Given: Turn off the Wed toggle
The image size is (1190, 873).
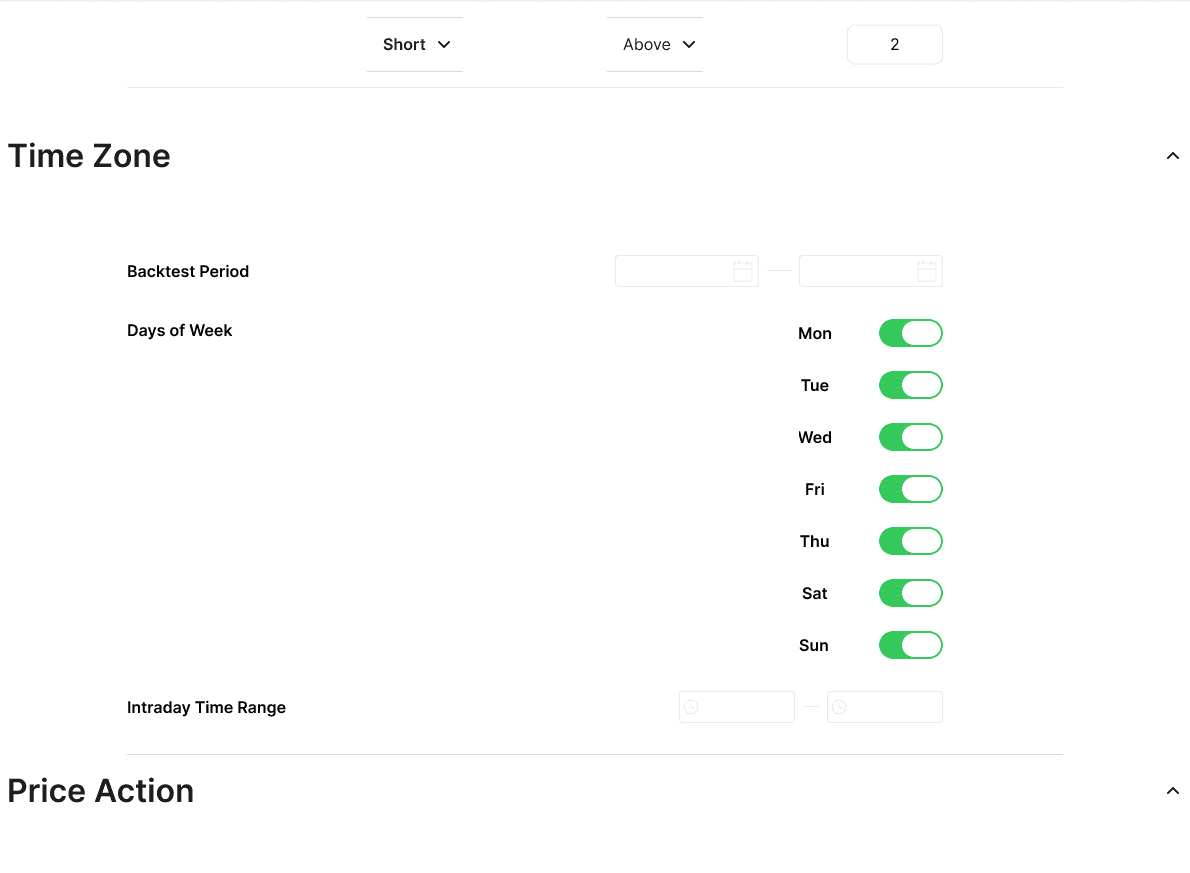Looking at the screenshot, I should coord(910,437).
